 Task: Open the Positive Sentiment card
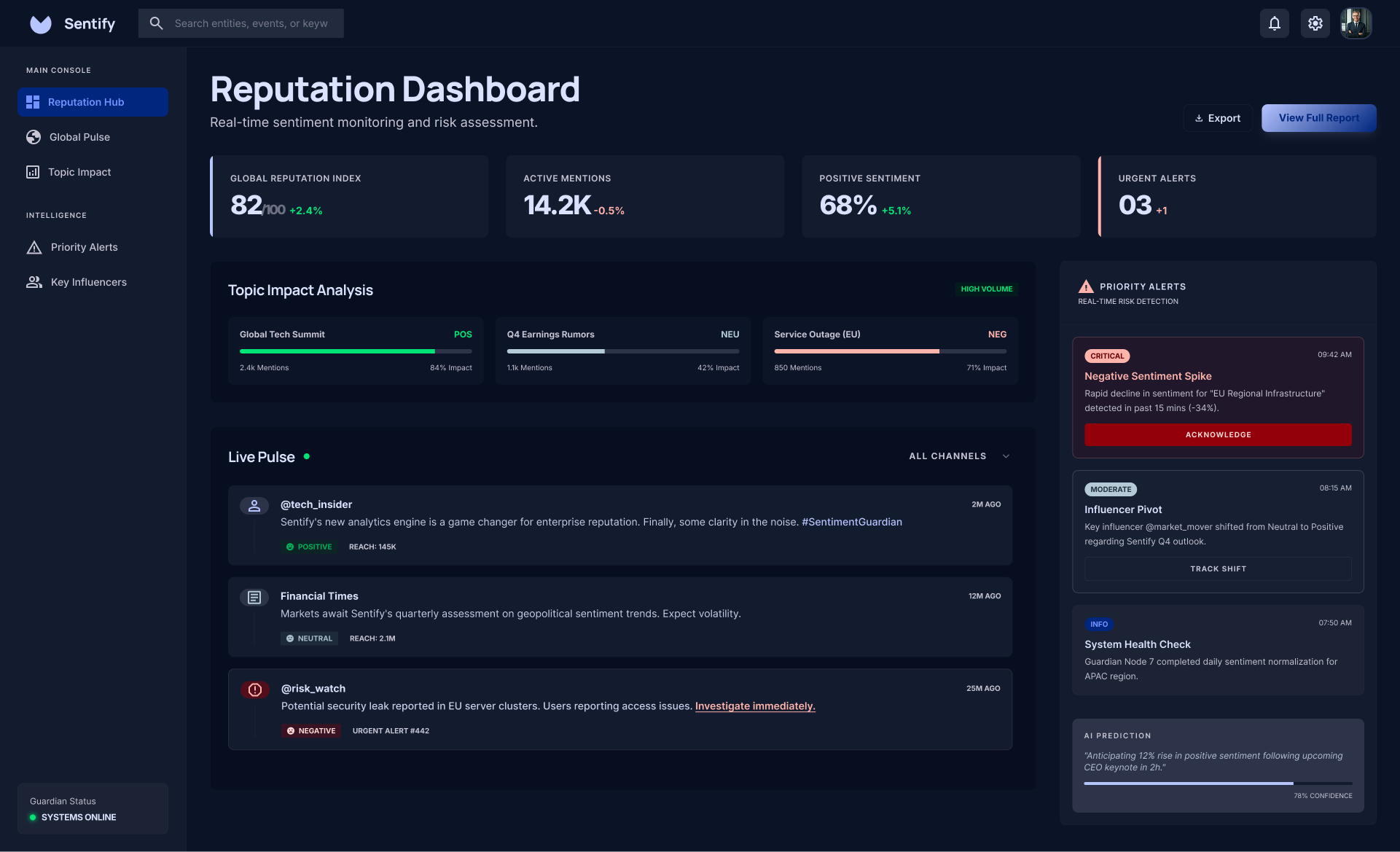[941, 196]
